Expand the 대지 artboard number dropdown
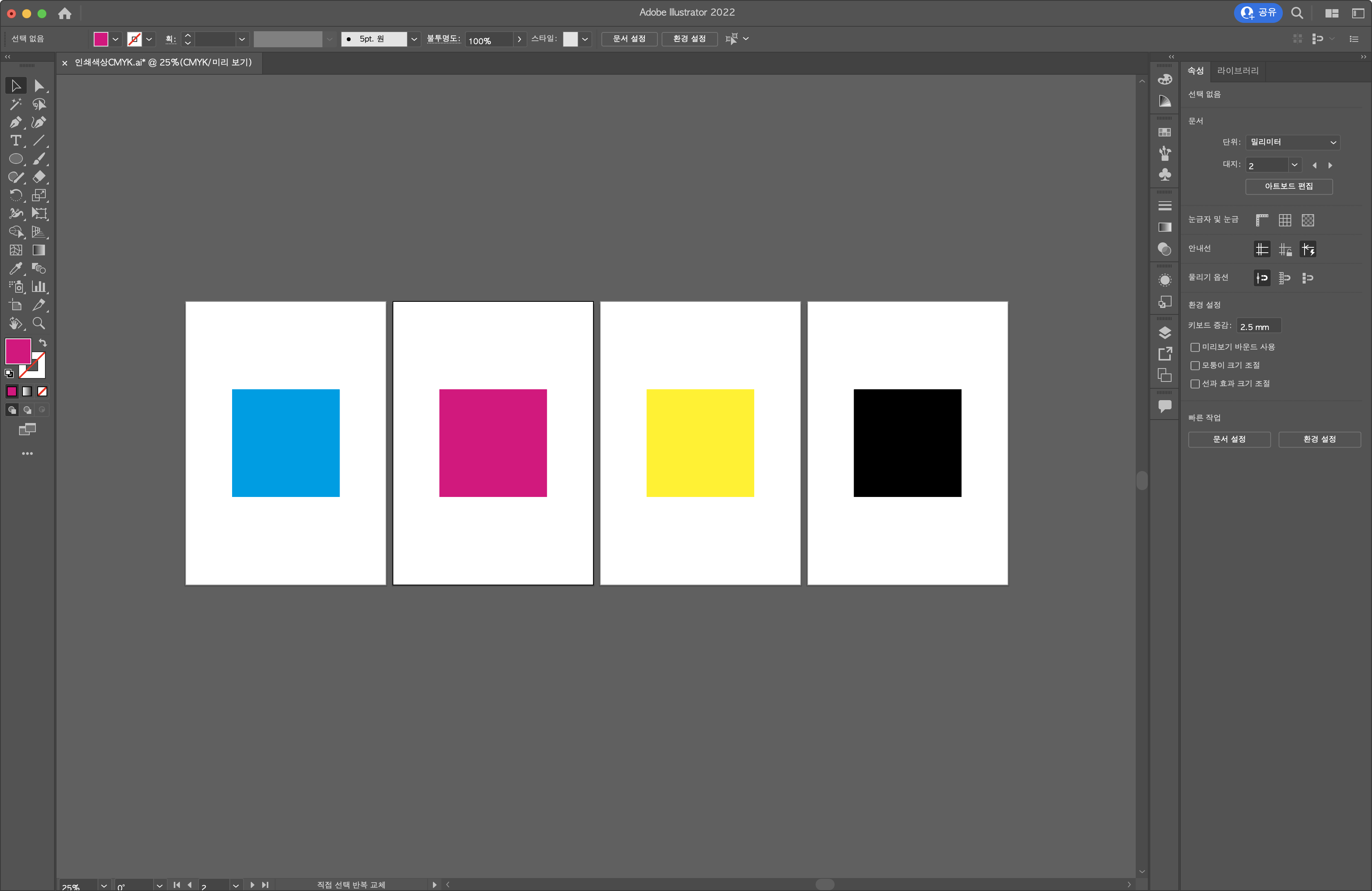This screenshot has width=1372, height=891. coord(1294,165)
